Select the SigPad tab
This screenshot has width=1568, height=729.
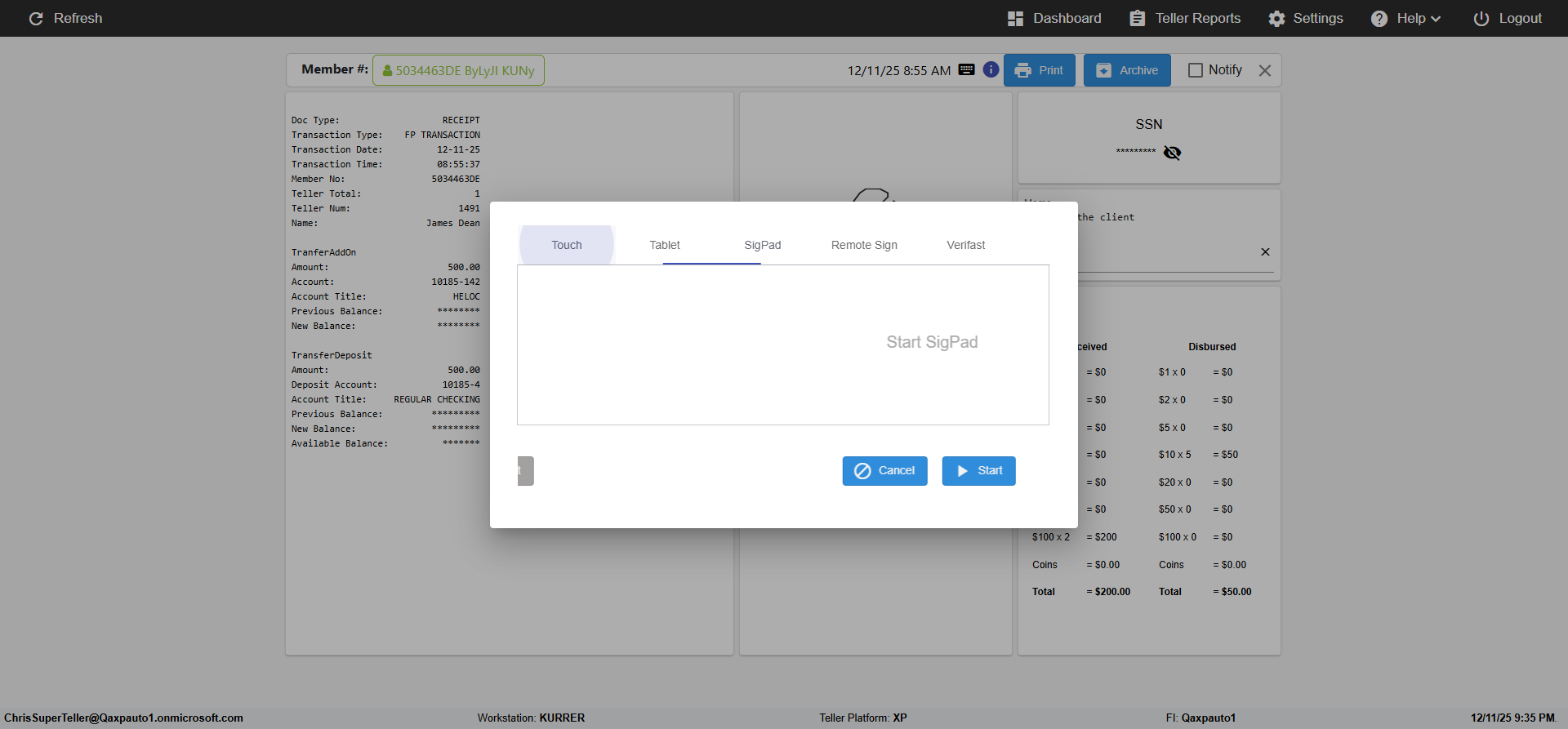763,245
